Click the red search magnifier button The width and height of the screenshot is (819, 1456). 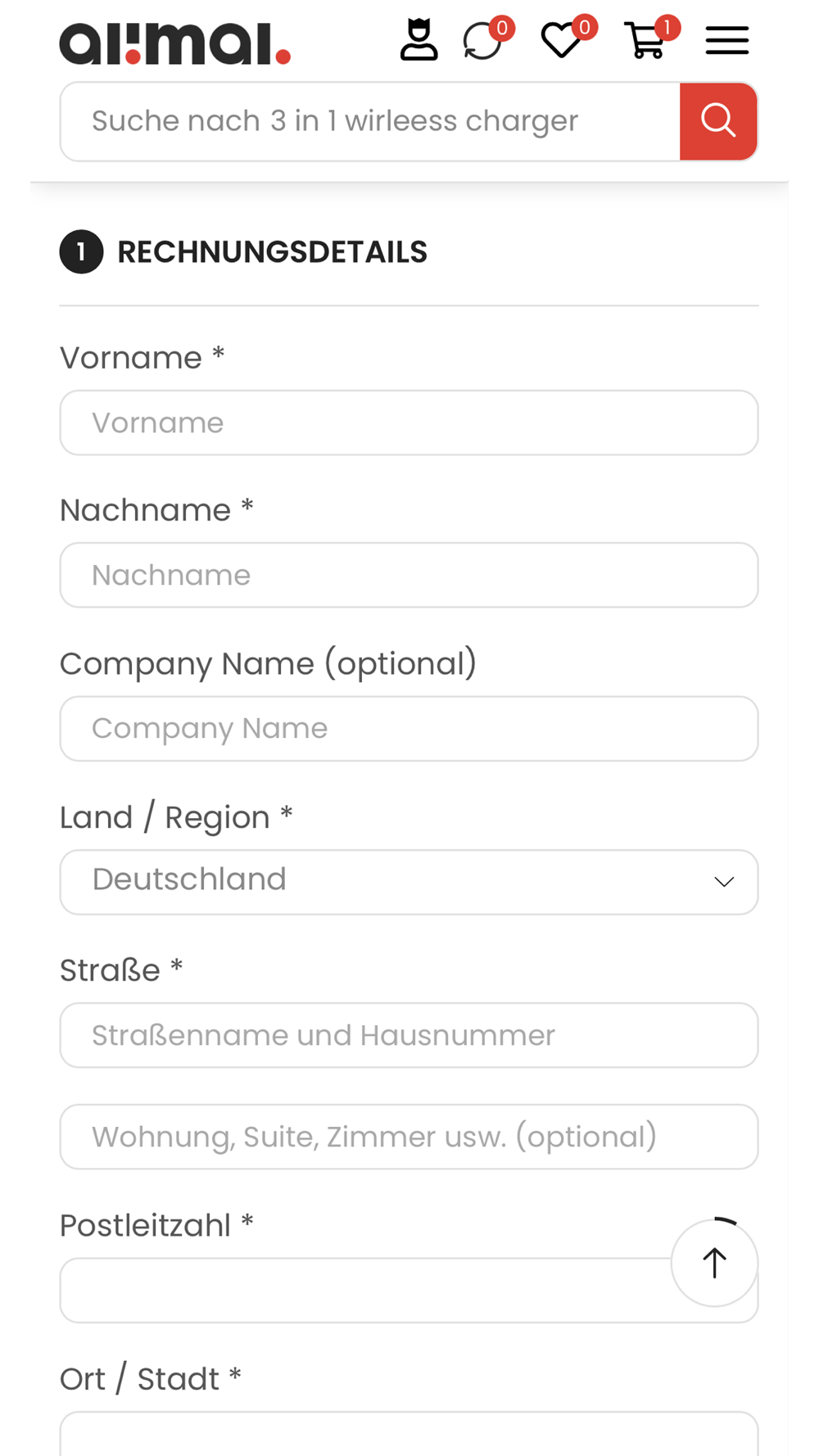pyautogui.click(x=718, y=121)
